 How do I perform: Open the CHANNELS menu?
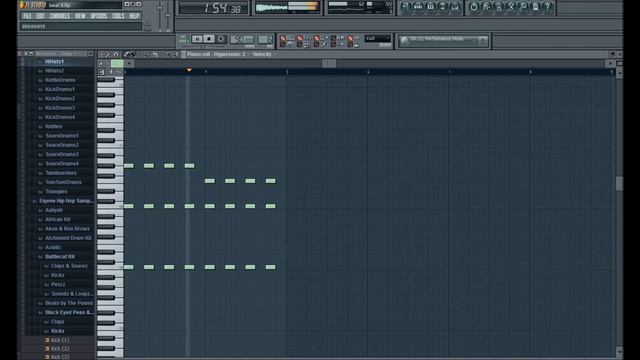click(x=60, y=16)
